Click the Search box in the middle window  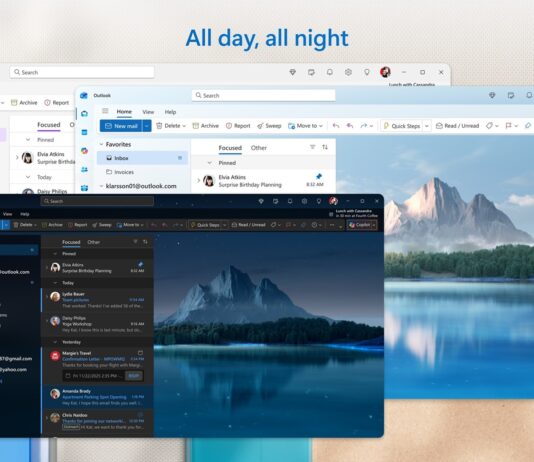[x=264, y=96]
